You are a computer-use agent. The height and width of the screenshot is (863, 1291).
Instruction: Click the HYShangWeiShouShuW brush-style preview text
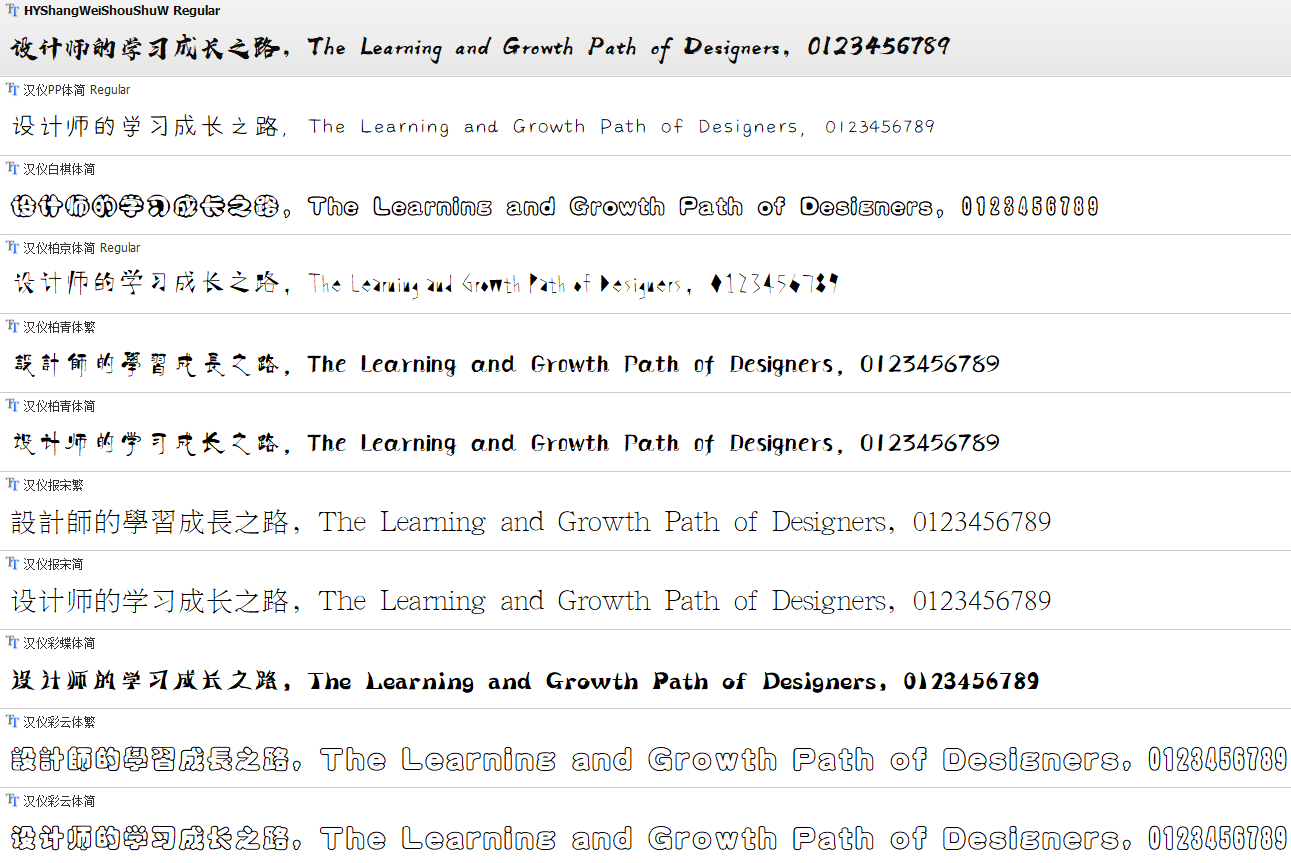coord(480,47)
